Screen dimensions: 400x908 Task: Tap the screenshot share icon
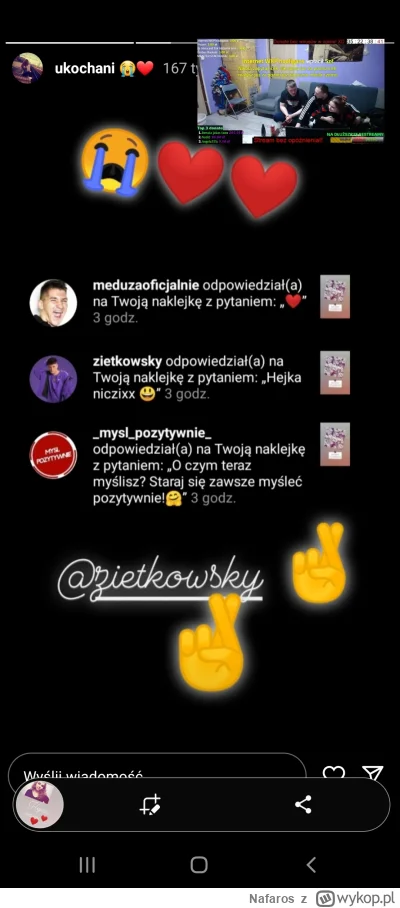pos(303,804)
